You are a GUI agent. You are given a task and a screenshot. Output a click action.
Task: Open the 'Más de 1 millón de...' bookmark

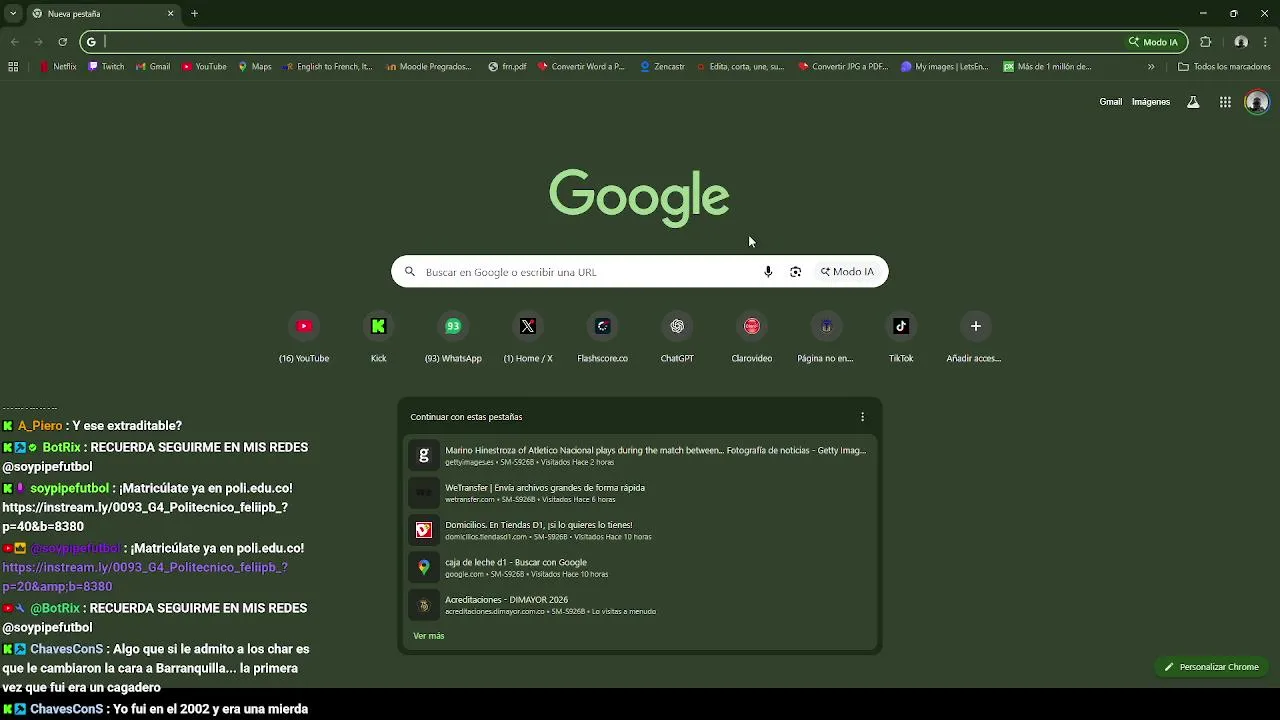pyautogui.click(x=1046, y=67)
